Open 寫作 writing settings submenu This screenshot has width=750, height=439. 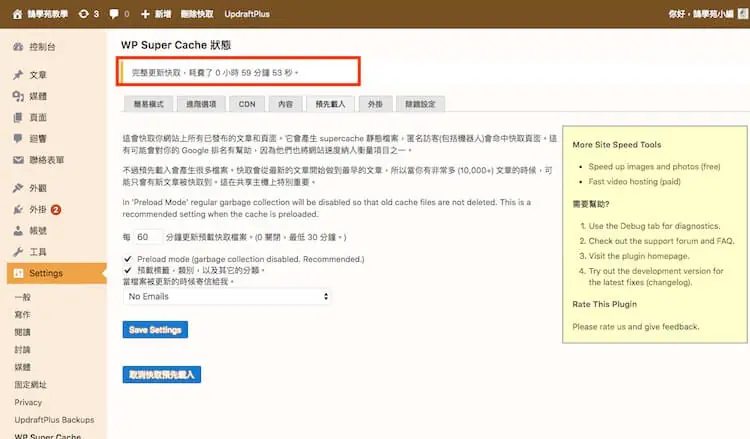coord(22,315)
